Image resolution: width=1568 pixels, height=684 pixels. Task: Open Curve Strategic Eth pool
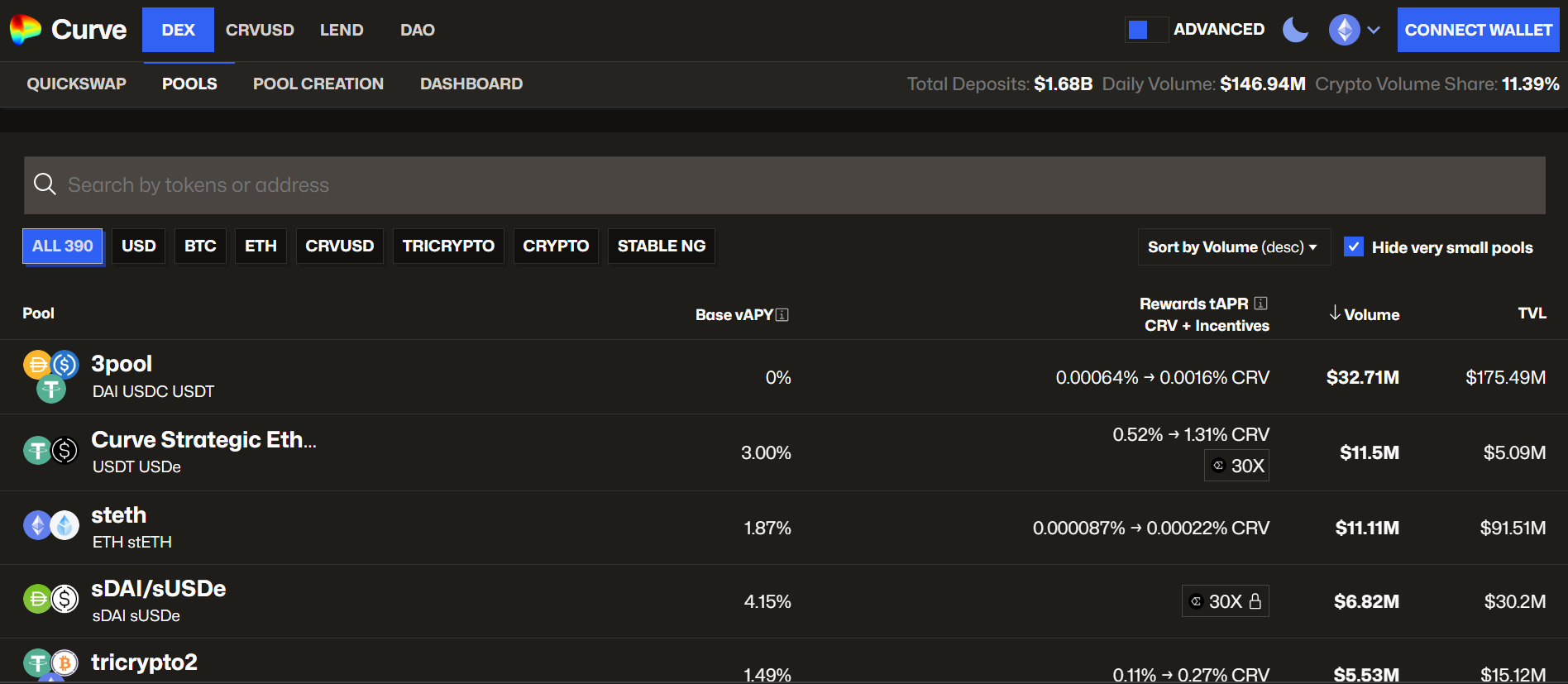point(203,439)
